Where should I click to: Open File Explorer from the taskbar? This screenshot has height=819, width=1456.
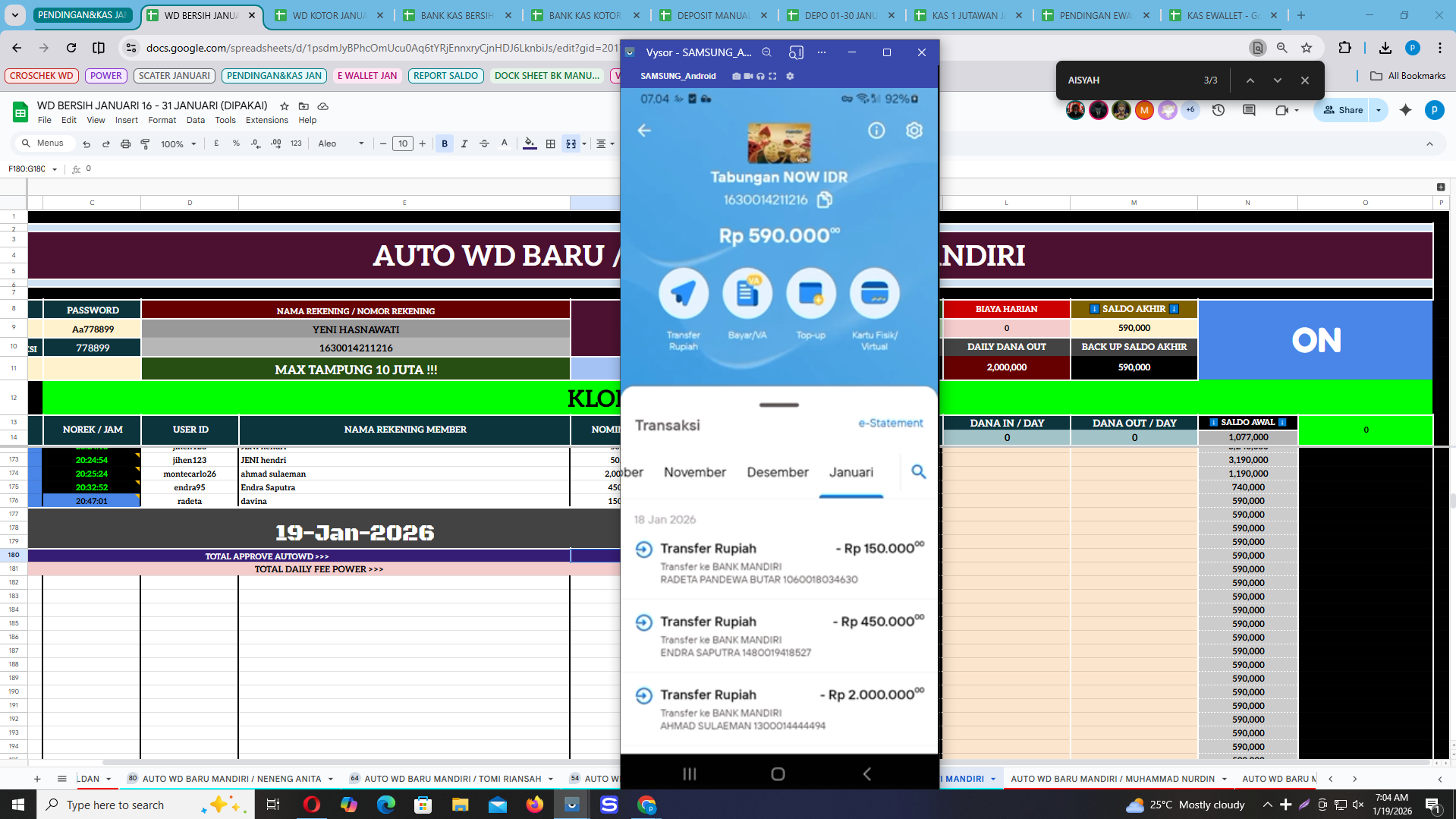[x=461, y=805]
